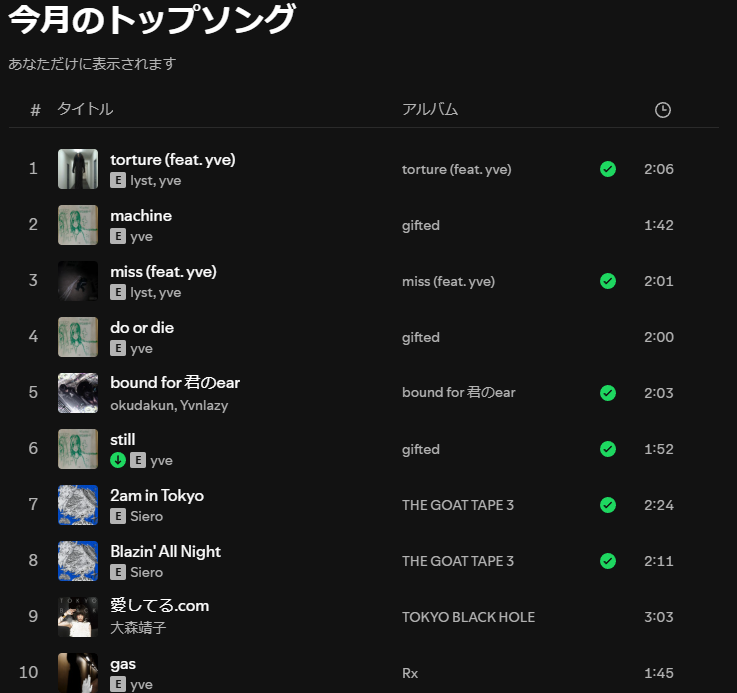737x693 pixels.
Task: Click duration 2:24 in 2am in Tokyo row
Action: click(659, 505)
